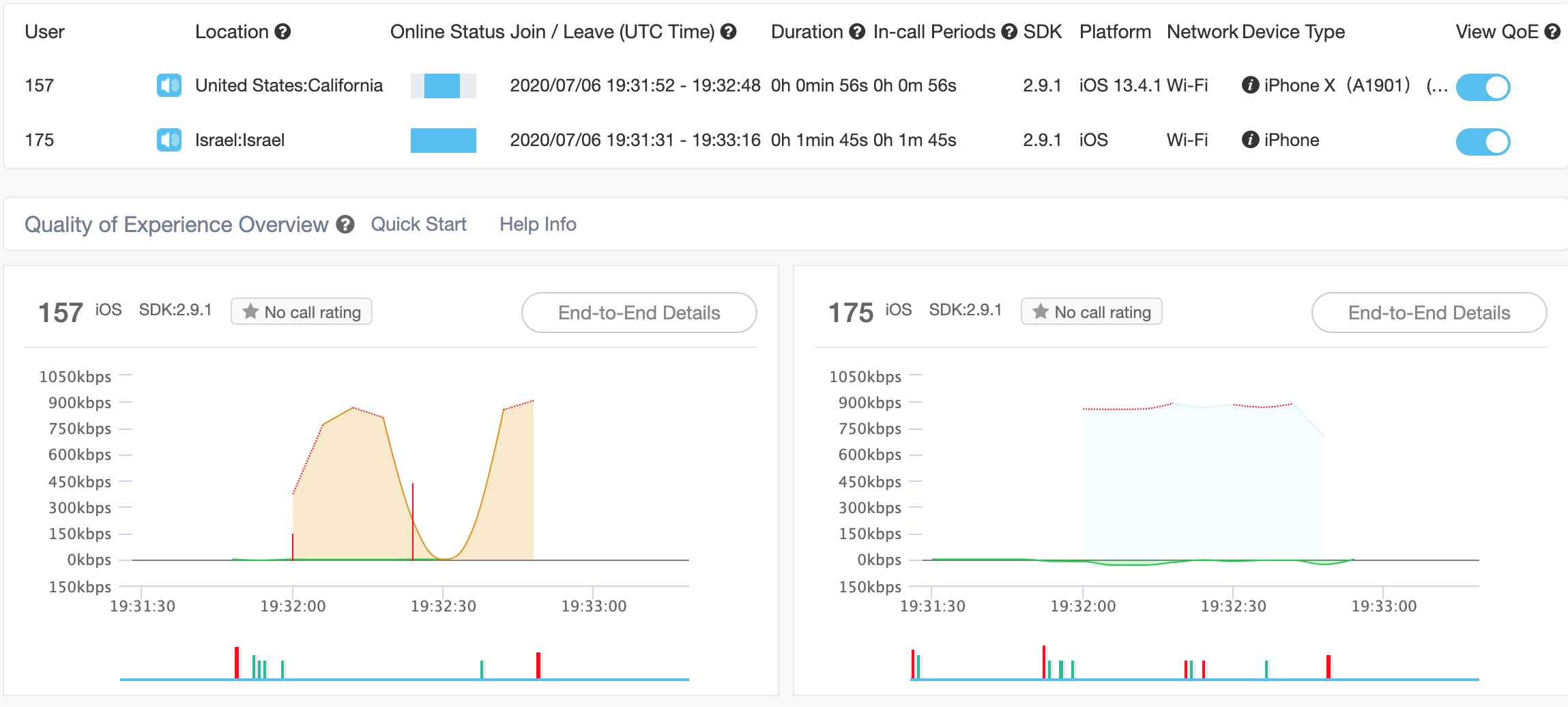Click the info icon next to iPhone X device
The image size is (1568, 707).
coord(1249,86)
